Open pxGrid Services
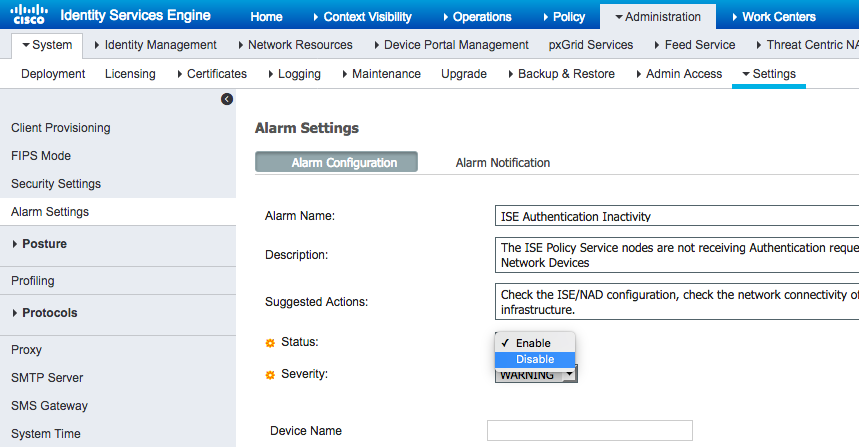Image resolution: width=859 pixels, height=447 pixels. click(x=591, y=45)
